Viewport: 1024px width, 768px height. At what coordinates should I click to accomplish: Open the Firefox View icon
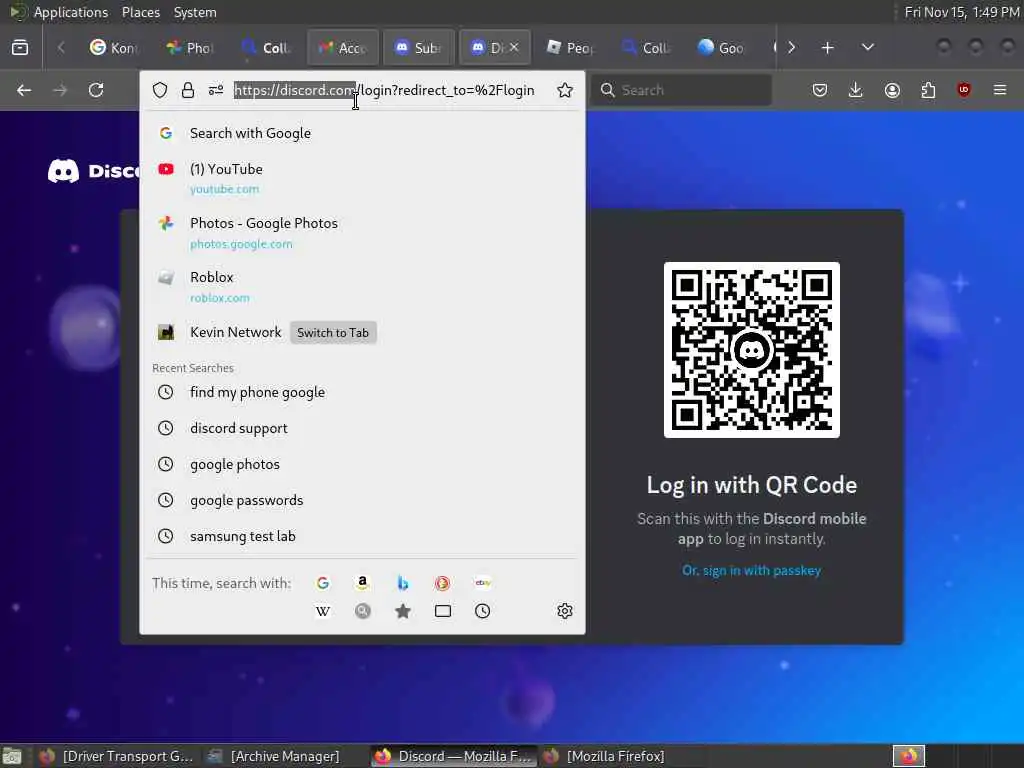20,48
